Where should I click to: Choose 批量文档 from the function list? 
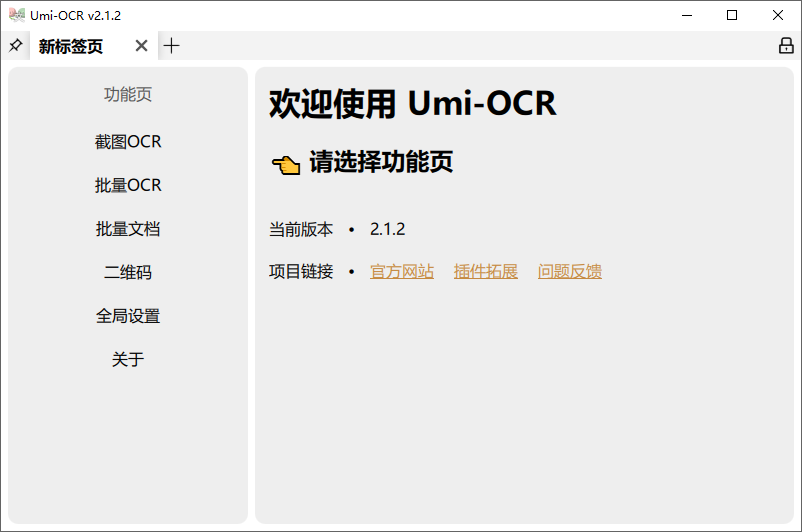click(x=128, y=229)
